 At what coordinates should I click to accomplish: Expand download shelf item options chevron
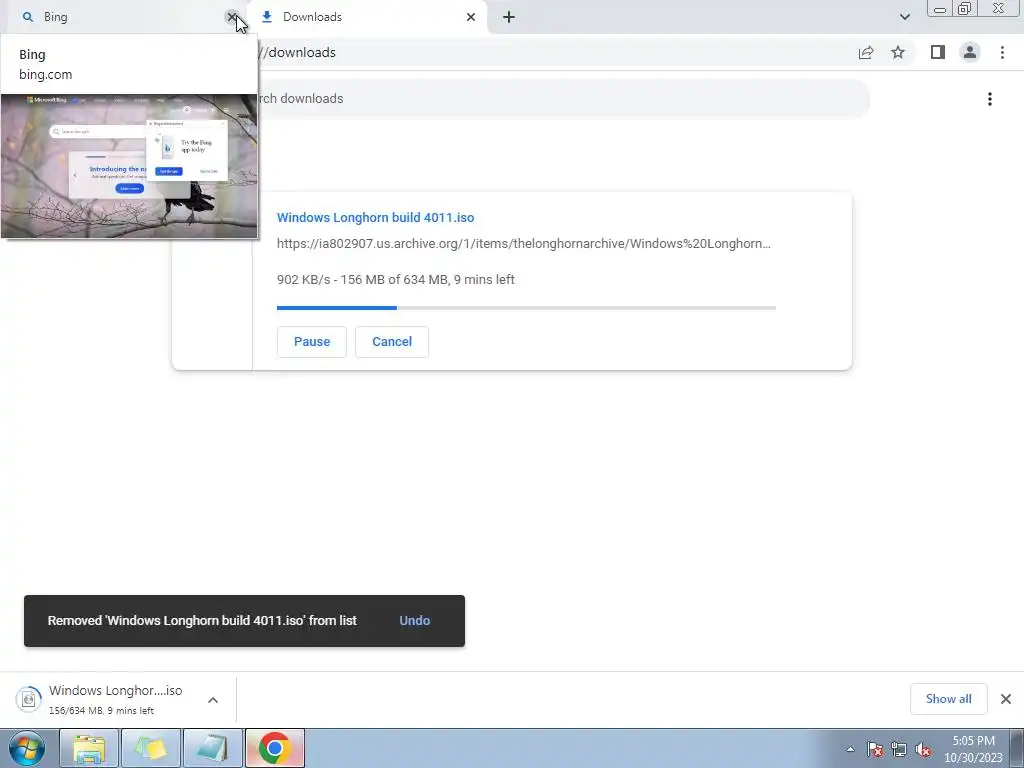pyautogui.click(x=213, y=700)
